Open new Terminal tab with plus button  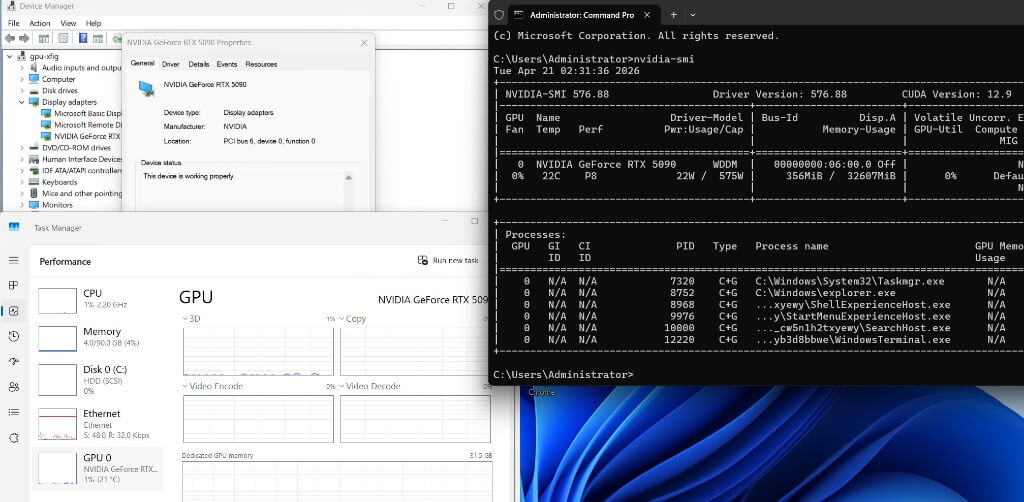click(x=673, y=14)
